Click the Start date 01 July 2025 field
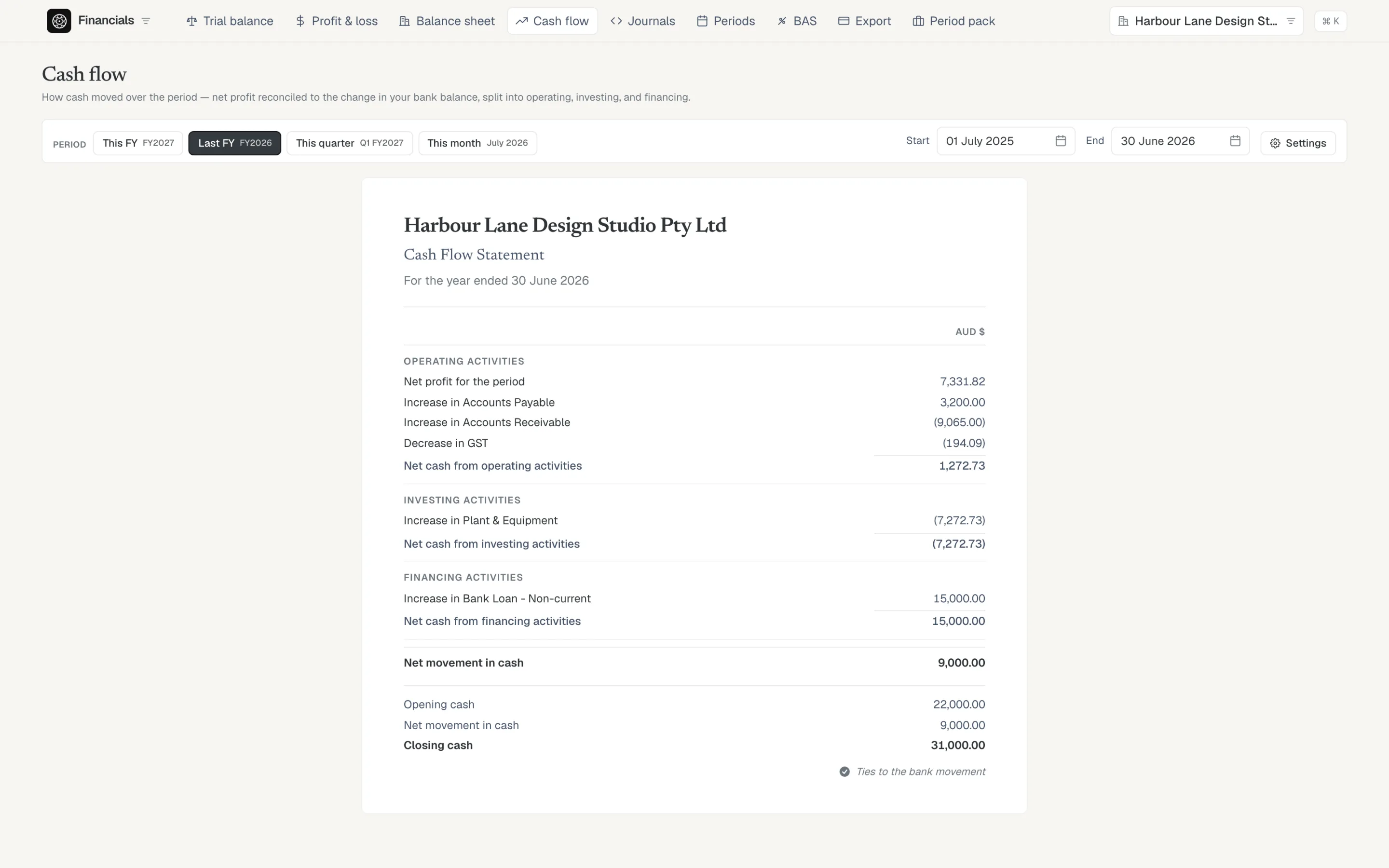 1006,141
